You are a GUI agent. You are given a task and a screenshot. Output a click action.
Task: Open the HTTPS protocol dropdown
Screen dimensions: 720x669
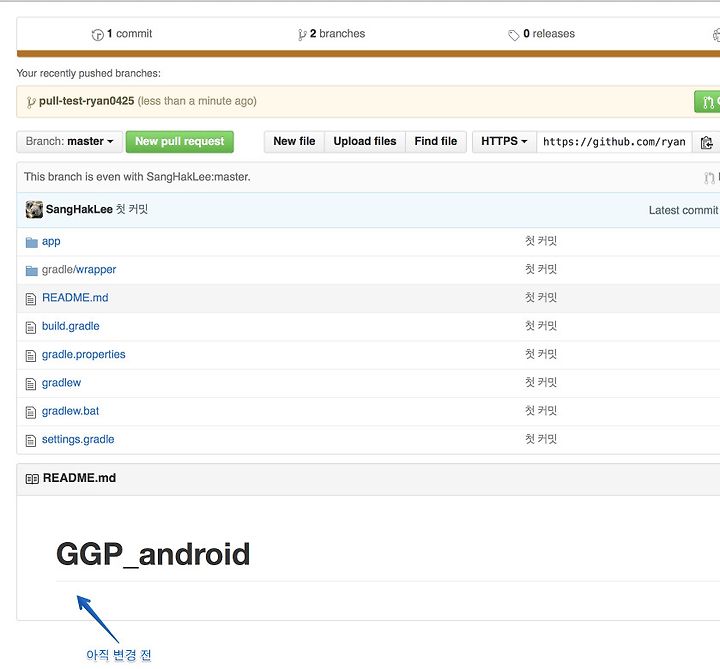[504, 141]
